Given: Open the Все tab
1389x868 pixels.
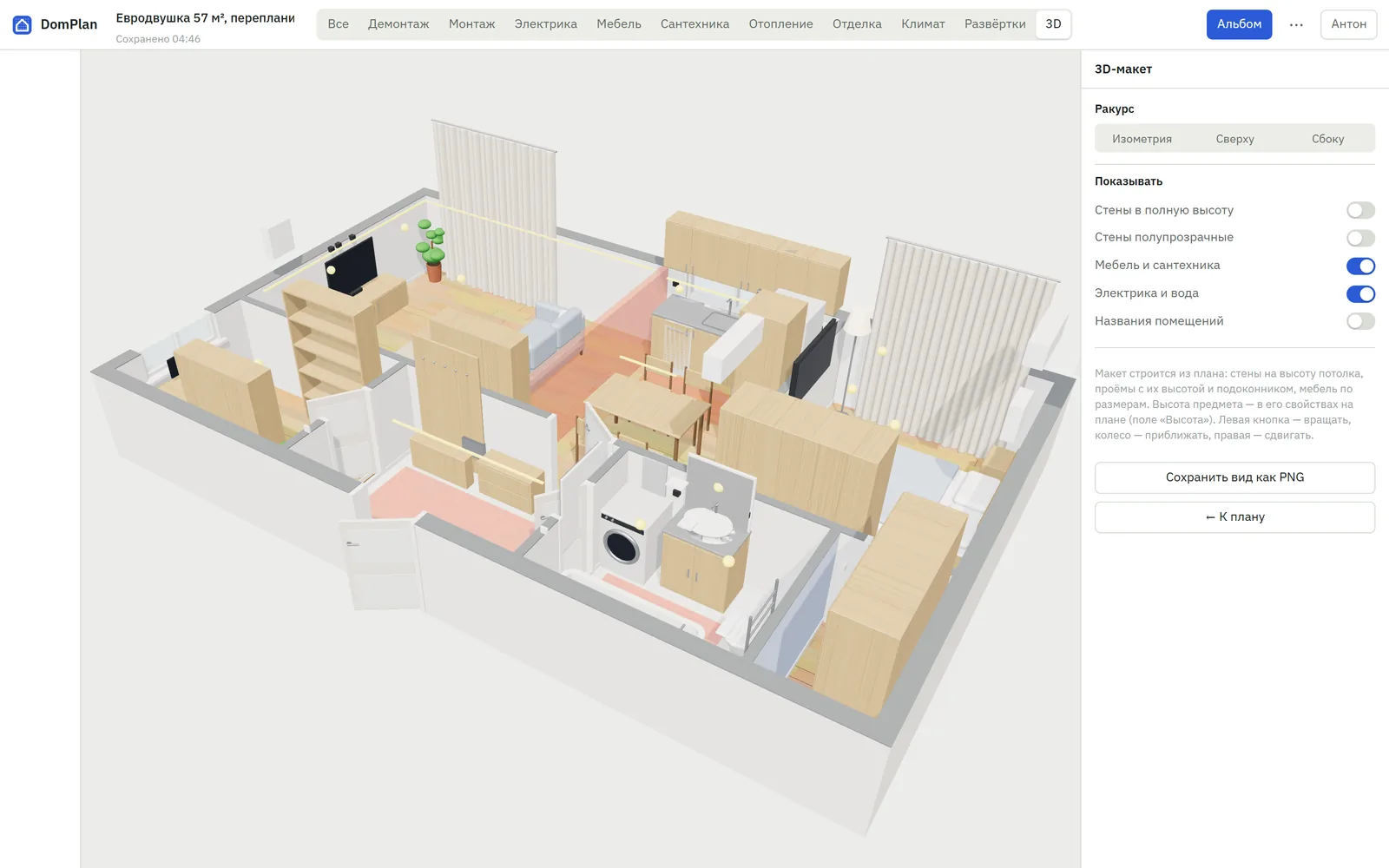Looking at the screenshot, I should click(339, 24).
